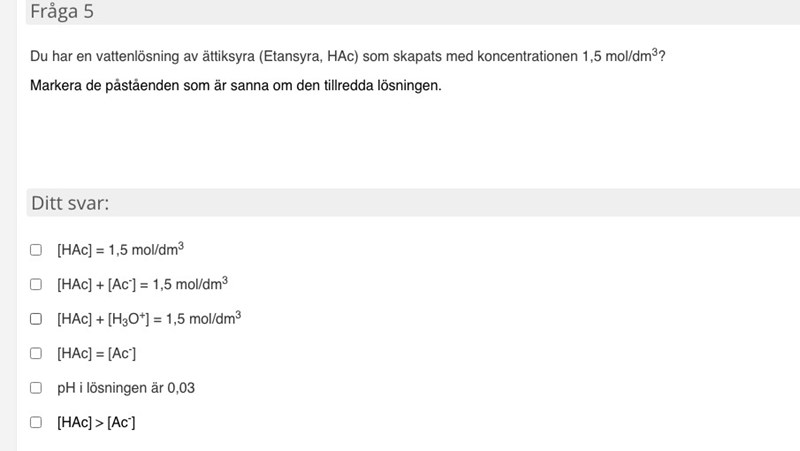
Task: Click the label [HAc] + [H₃O⁺] = 1,5 mol/dm³
Action: (149, 319)
